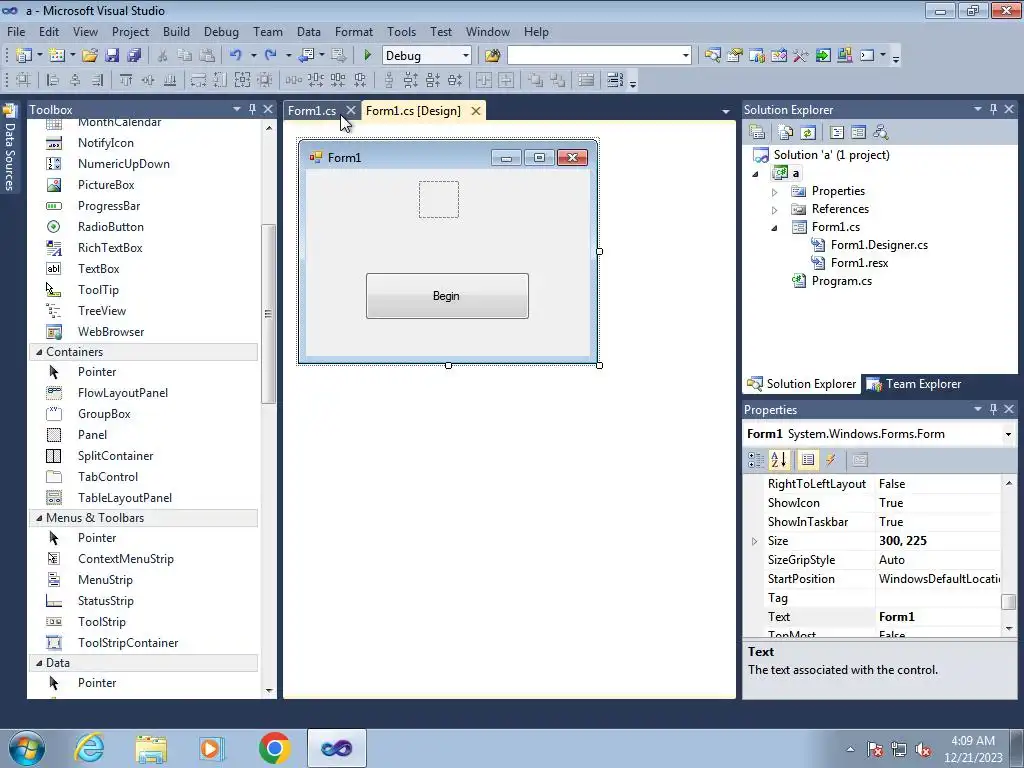Click the Refresh icon in Solution Explorer
This screenshot has width=1024, height=768.
coord(808,133)
